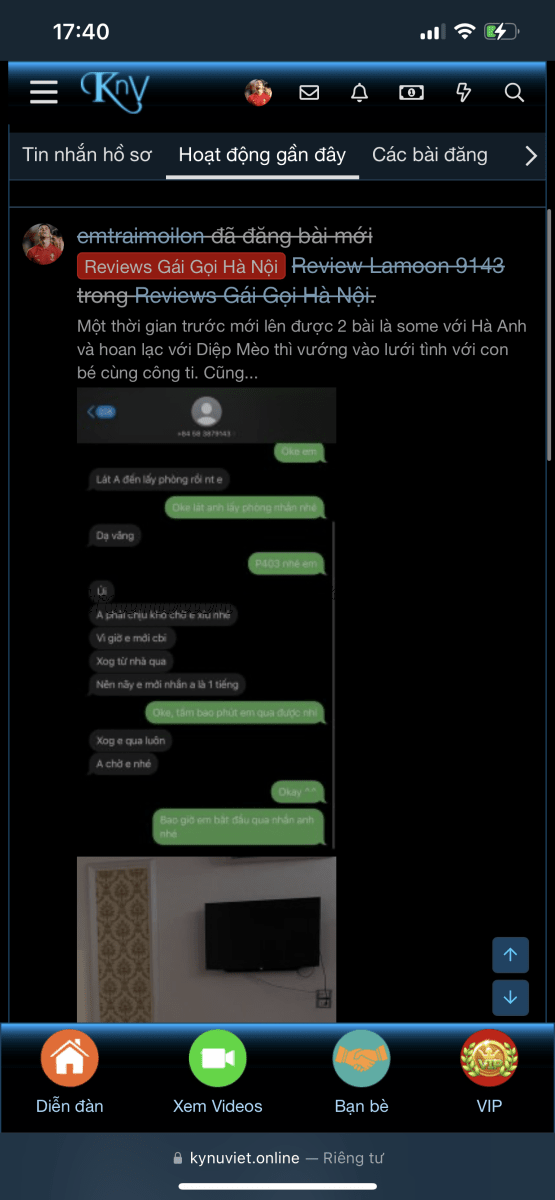The image size is (555, 1200).
Task: Switch to Tin nhắn hồ sơ tab
Action: click(x=87, y=155)
